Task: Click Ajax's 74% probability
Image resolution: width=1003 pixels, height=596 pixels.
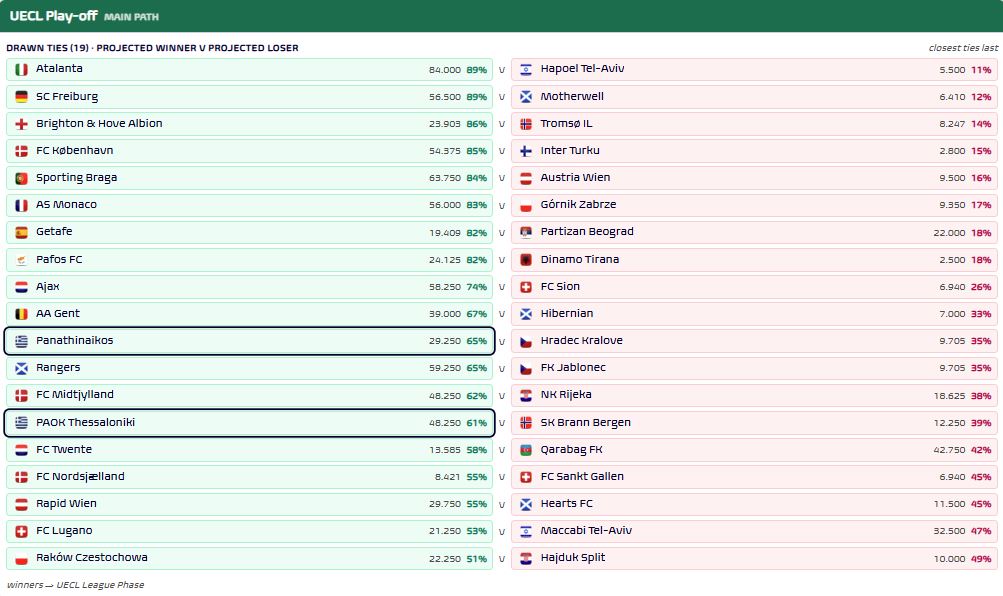Action: (x=477, y=287)
